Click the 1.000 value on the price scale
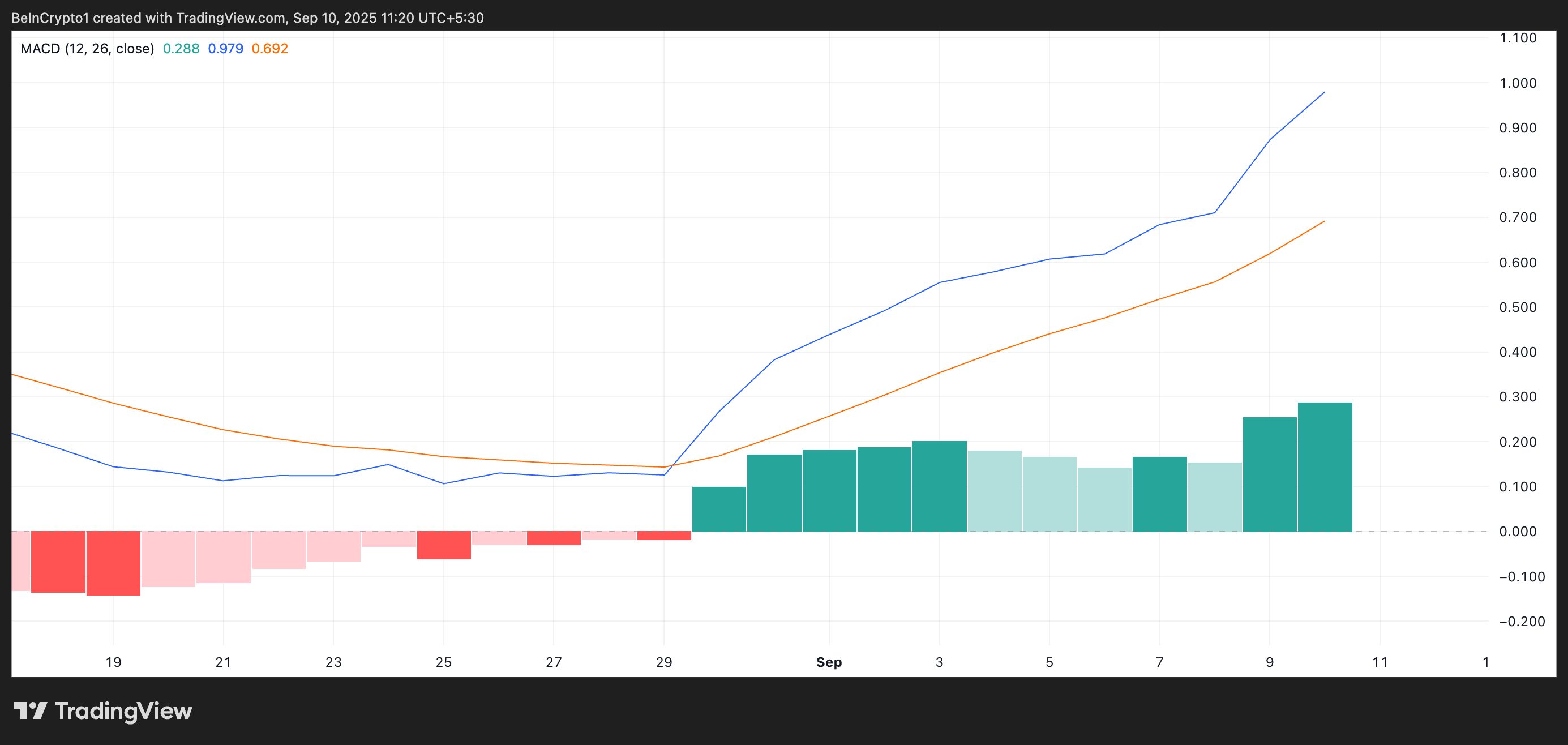This screenshot has width=1568, height=745. (1519, 83)
